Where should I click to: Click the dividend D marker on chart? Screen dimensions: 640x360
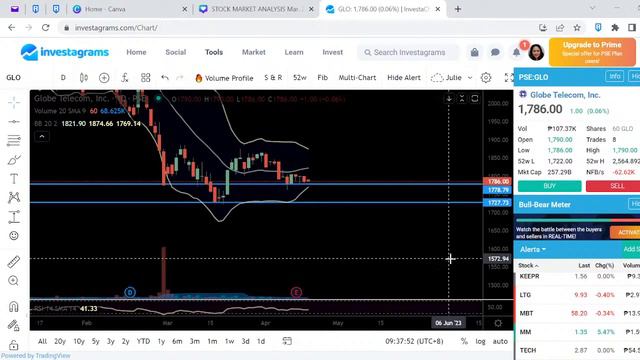click(130, 292)
